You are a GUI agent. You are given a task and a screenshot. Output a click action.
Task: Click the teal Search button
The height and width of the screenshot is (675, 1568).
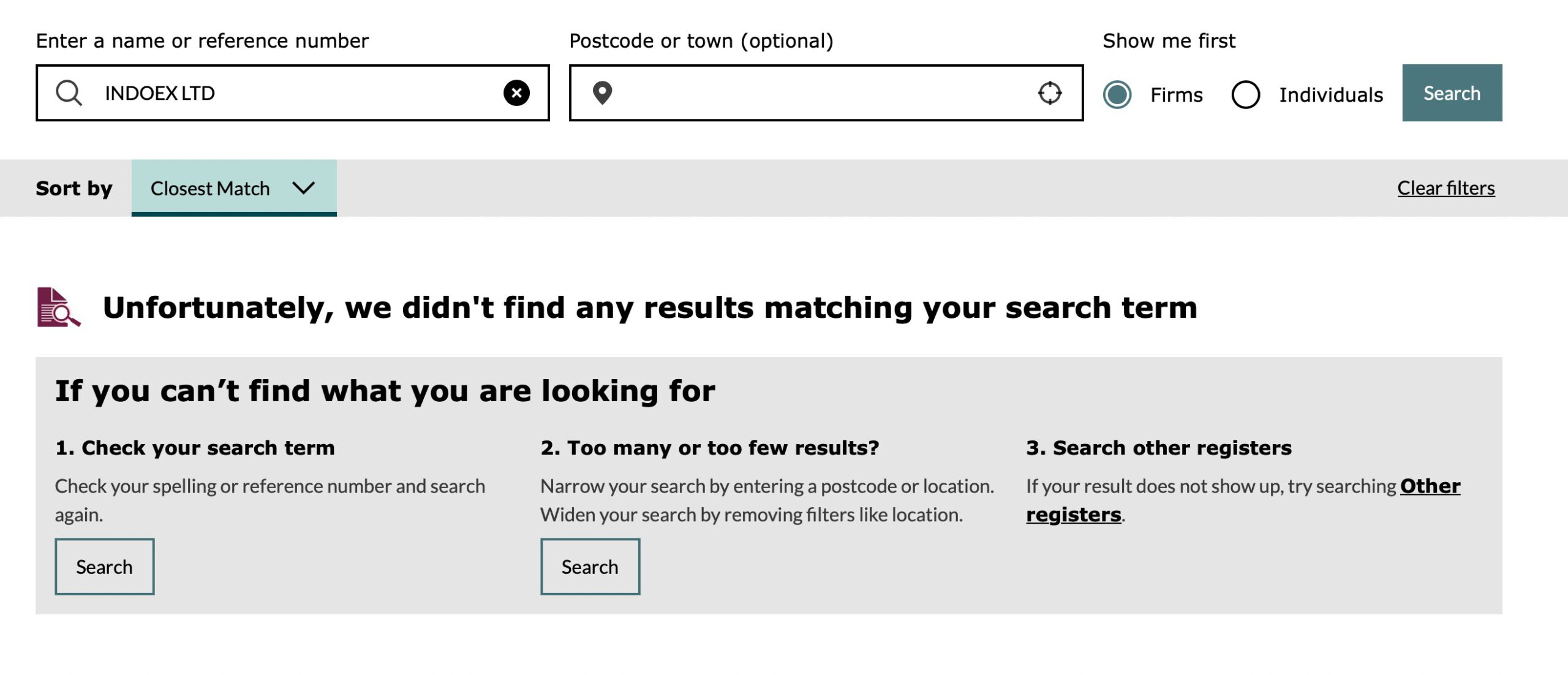[x=1452, y=93]
